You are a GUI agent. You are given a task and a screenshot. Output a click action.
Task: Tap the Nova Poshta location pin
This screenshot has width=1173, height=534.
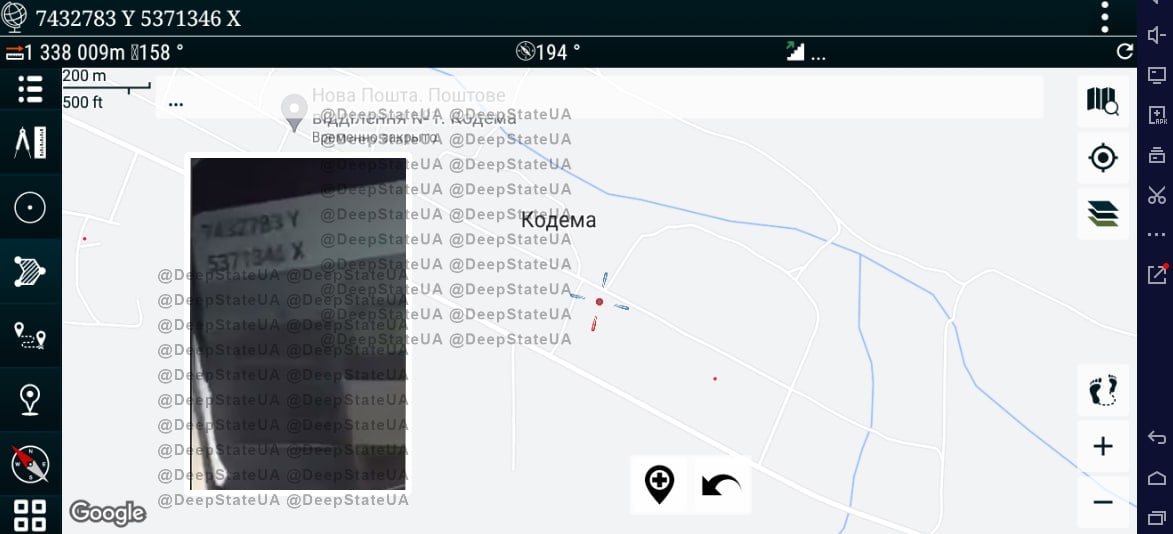pyautogui.click(x=293, y=112)
